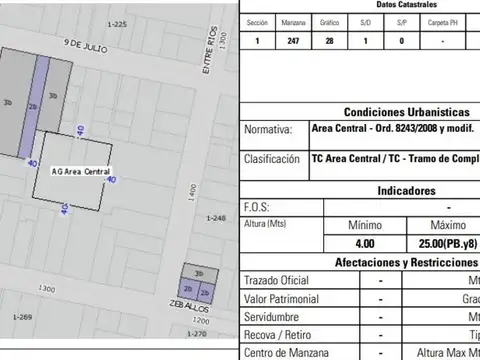480x360 pixels.
Task: Click the block label '1-248' on map
Action: [216, 218]
